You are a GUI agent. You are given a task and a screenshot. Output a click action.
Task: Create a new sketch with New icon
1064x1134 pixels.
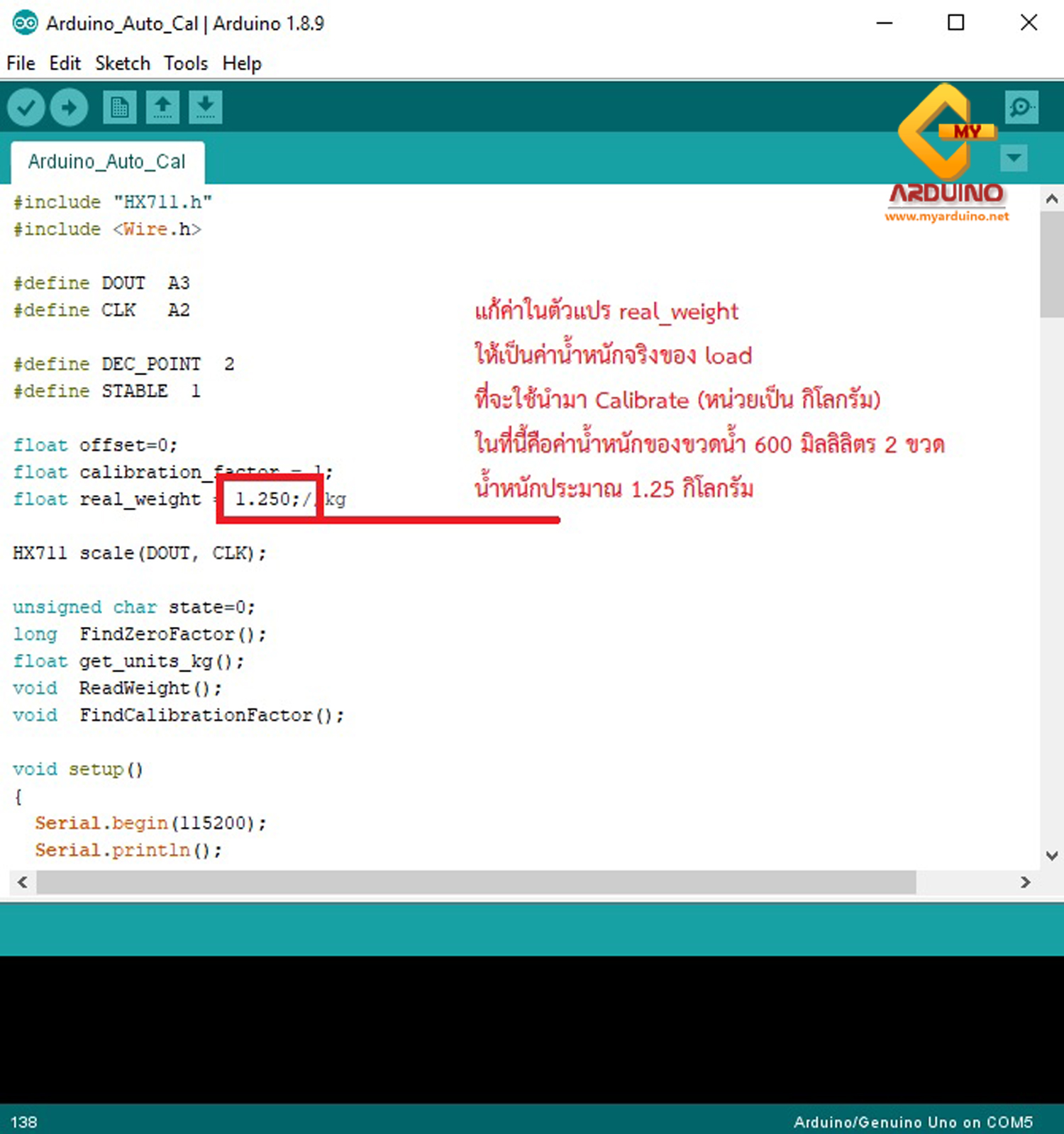[119, 108]
